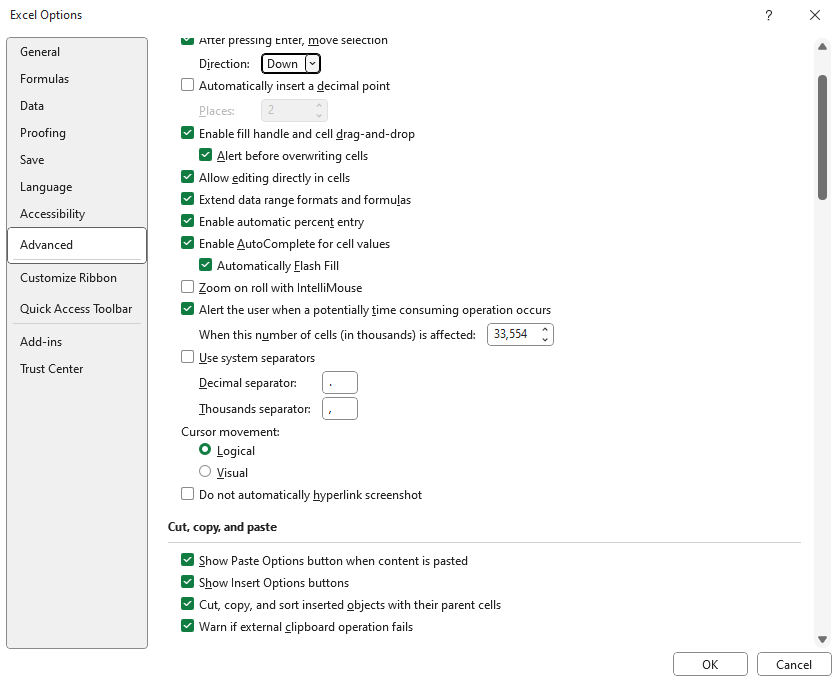Click the vertical scrollbar thumb
The image size is (838, 682).
coord(823,138)
